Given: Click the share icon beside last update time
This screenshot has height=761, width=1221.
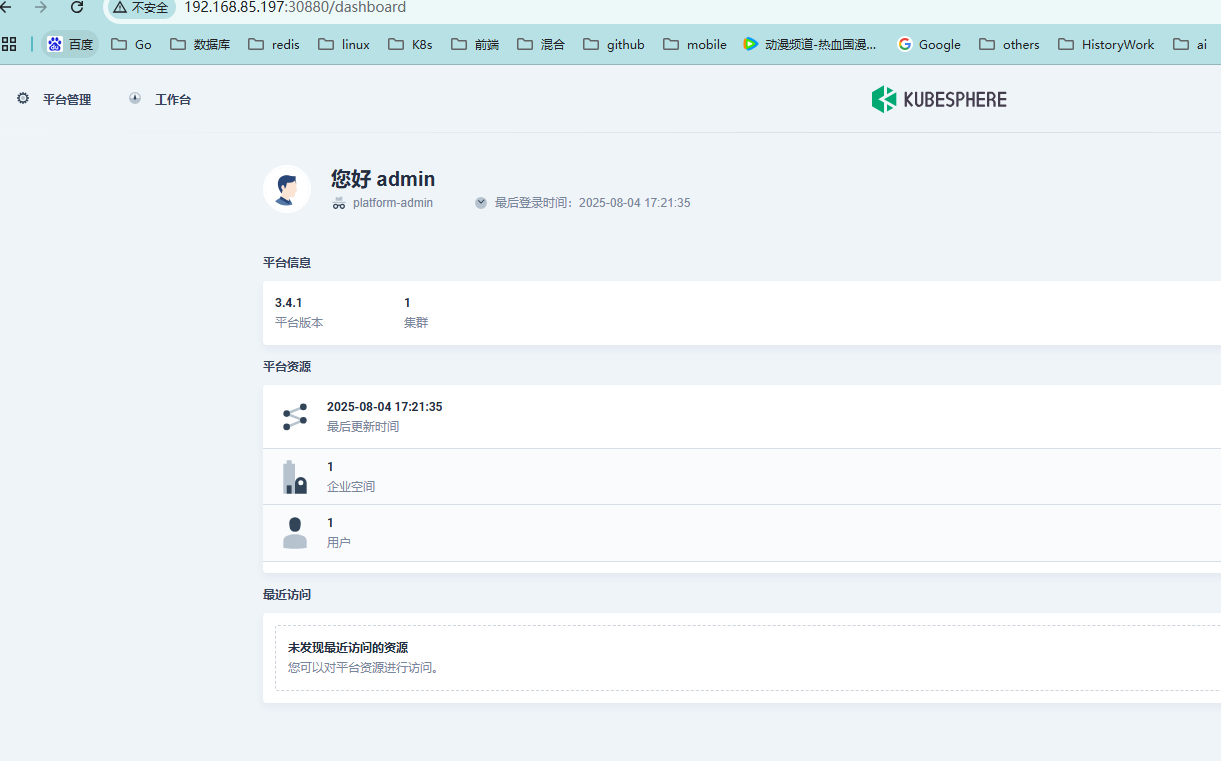Looking at the screenshot, I should click(295, 417).
